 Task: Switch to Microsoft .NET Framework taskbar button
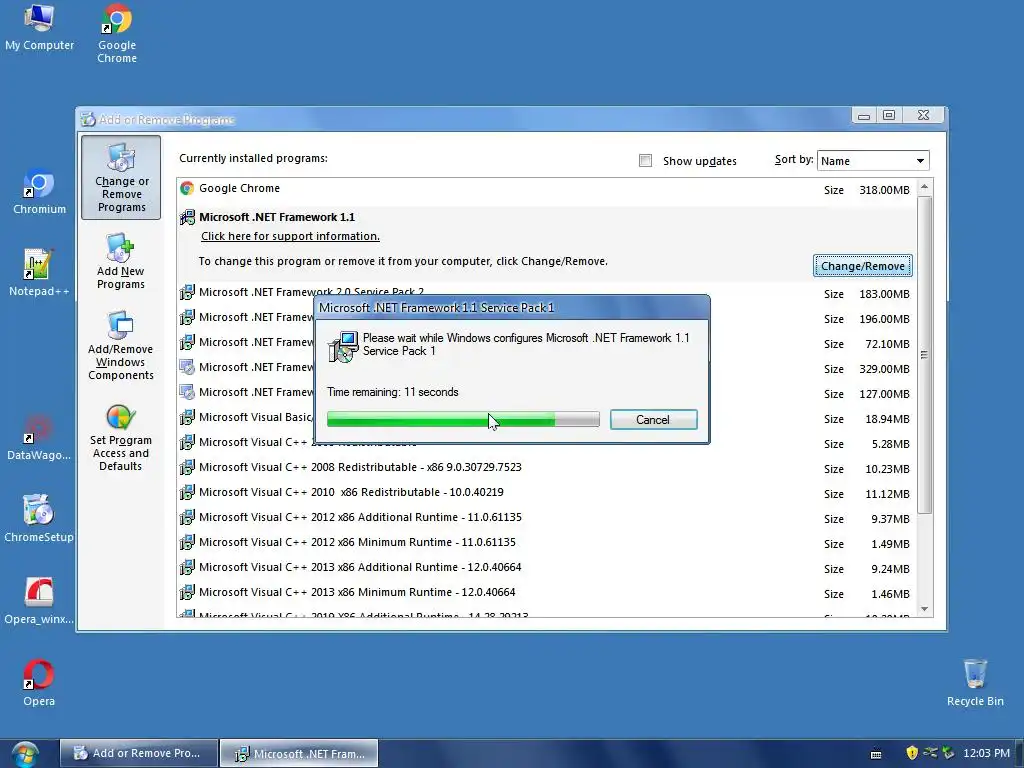point(299,753)
